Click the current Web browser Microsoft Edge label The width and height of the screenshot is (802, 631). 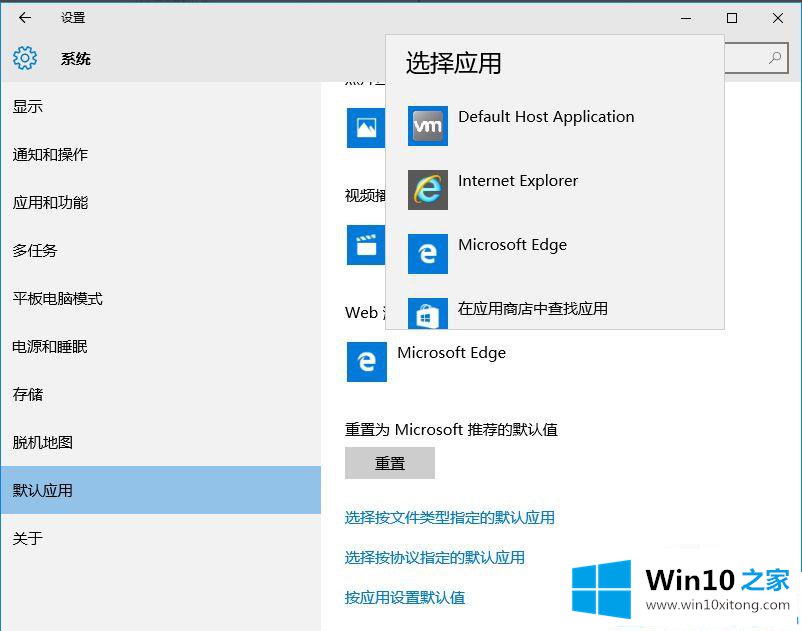click(x=452, y=353)
